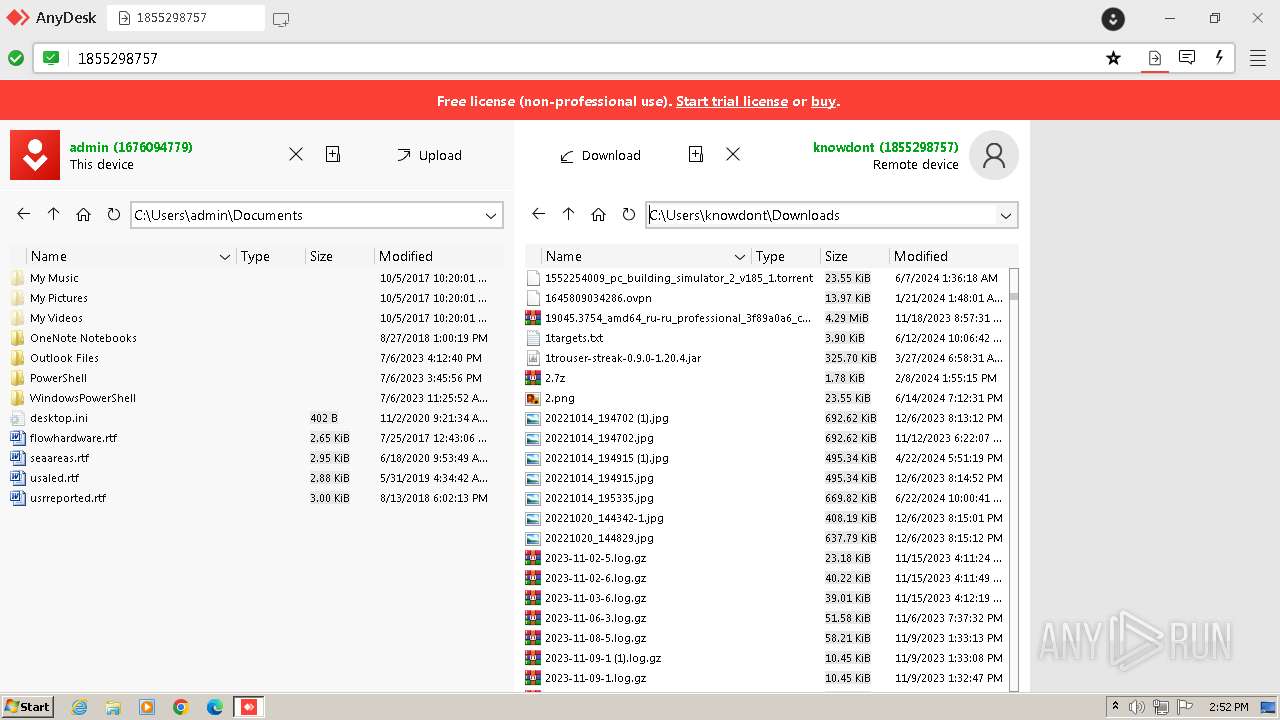Sort local files by Size column
The image size is (1280, 720).
tap(339, 256)
